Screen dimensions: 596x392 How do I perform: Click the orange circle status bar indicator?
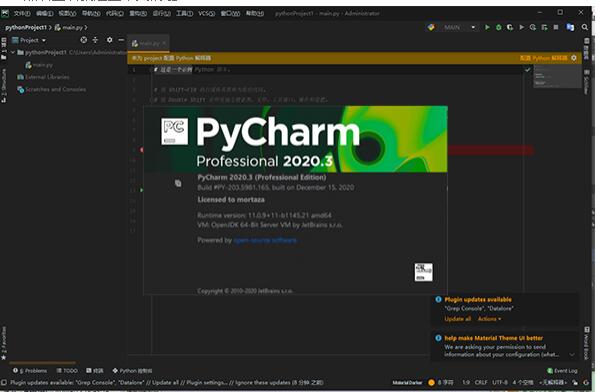[x=431, y=383]
